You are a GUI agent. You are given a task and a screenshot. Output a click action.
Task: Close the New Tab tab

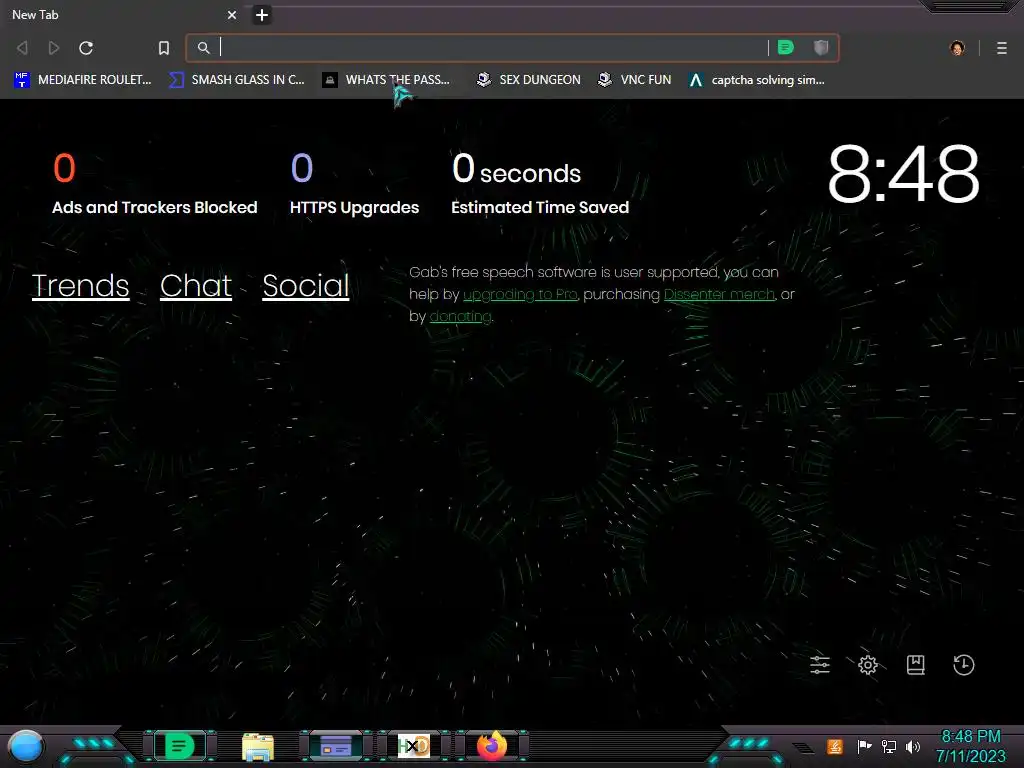click(x=232, y=14)
